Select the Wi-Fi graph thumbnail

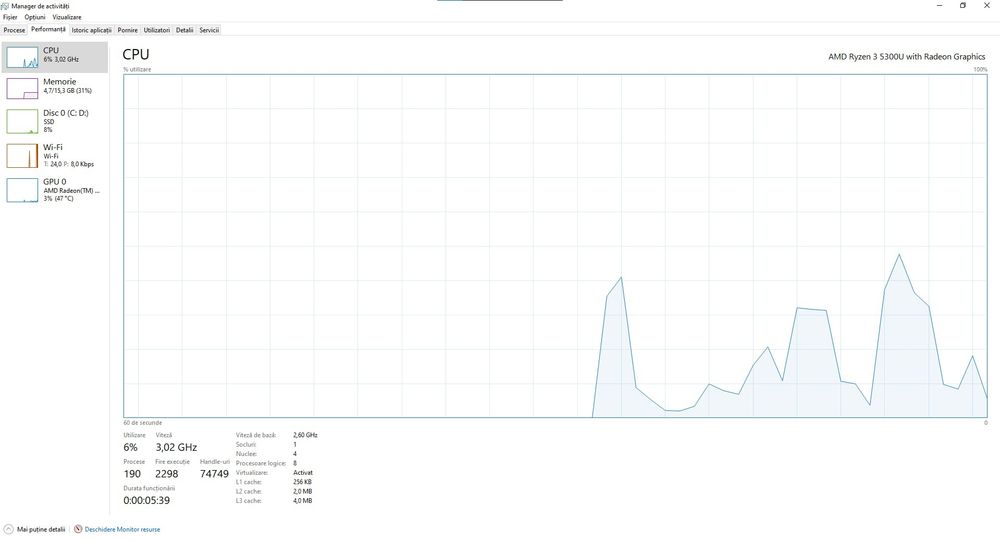click(x=22, y=156)
